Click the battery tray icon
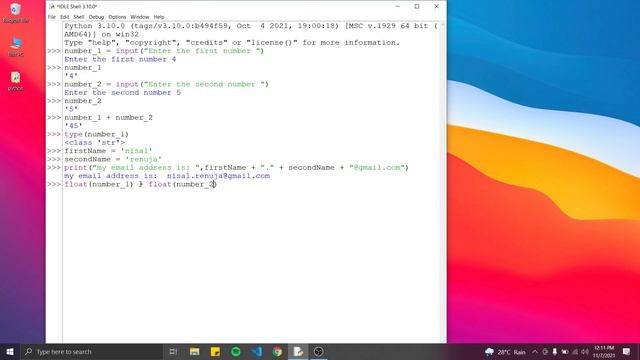 coord(565,352)
